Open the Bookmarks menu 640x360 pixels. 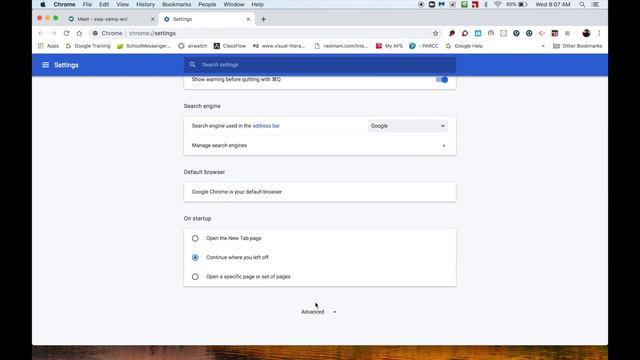pyautogui.click(x=176, y=4)
